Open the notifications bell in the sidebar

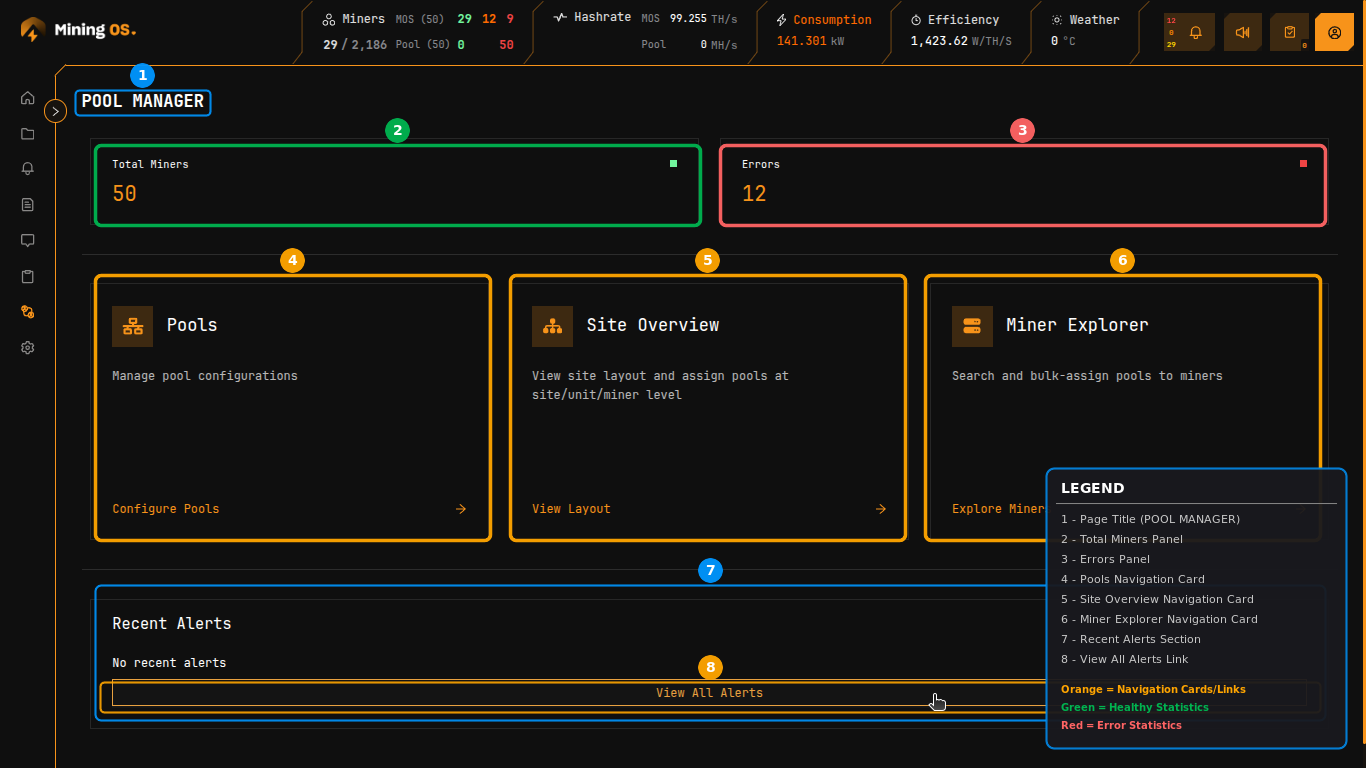click(x=28, y=168)
